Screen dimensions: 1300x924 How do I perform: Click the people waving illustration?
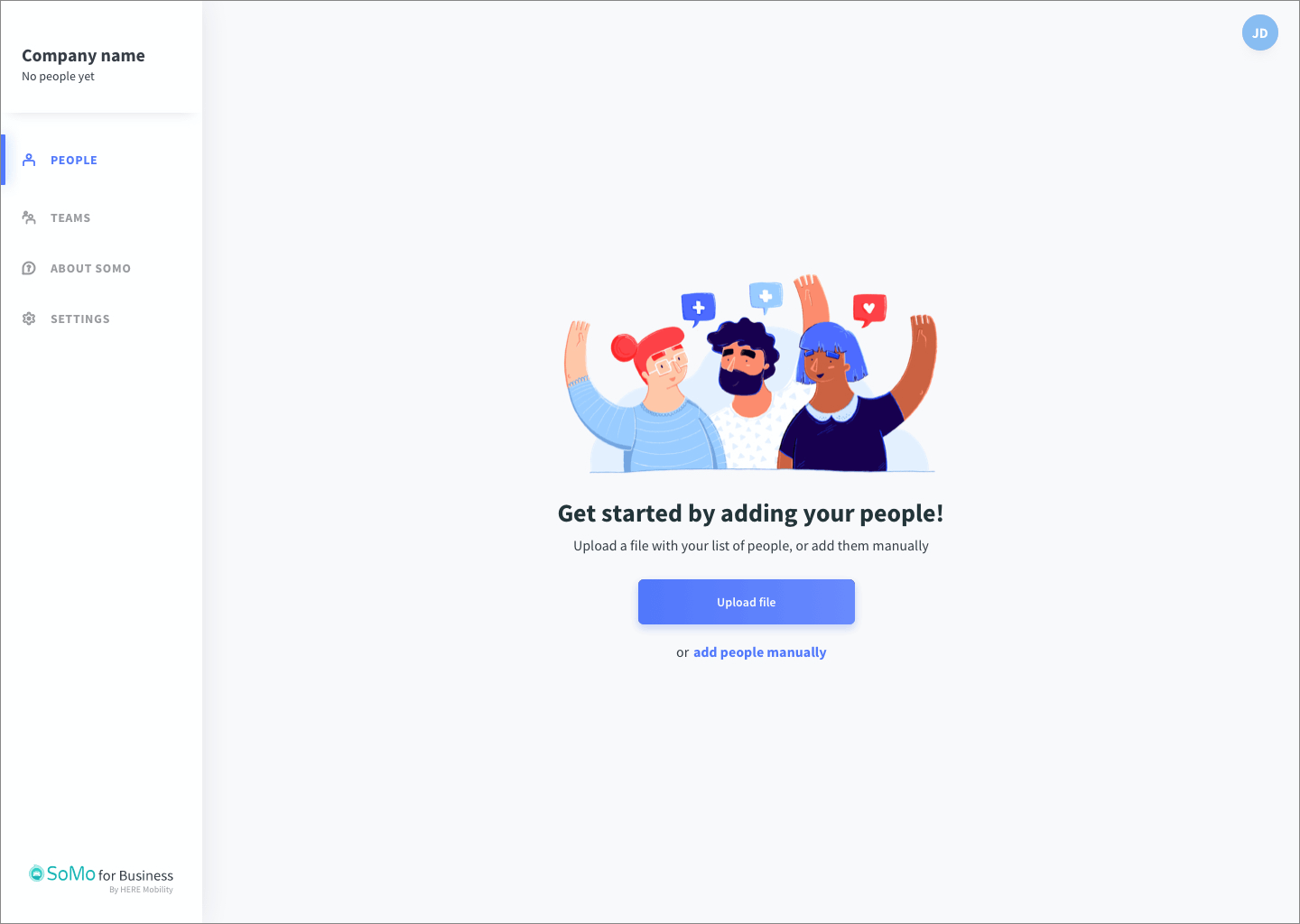click(x=751, y=374)
